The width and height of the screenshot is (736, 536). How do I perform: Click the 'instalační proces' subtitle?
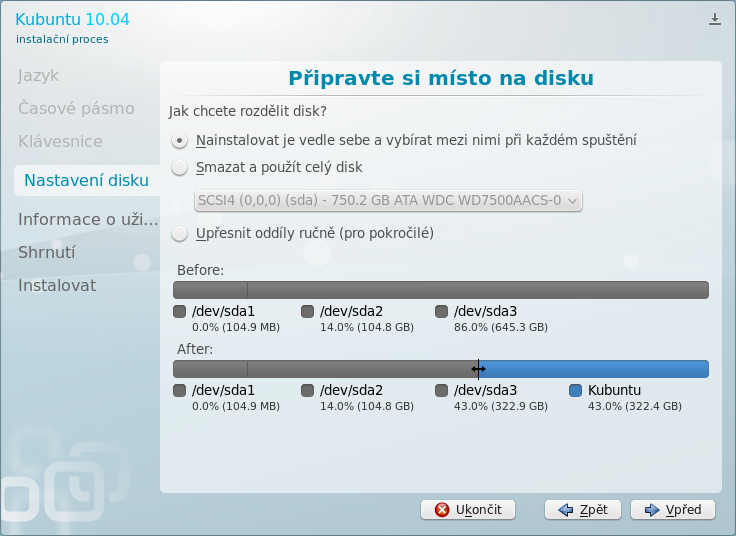point(62,39)
